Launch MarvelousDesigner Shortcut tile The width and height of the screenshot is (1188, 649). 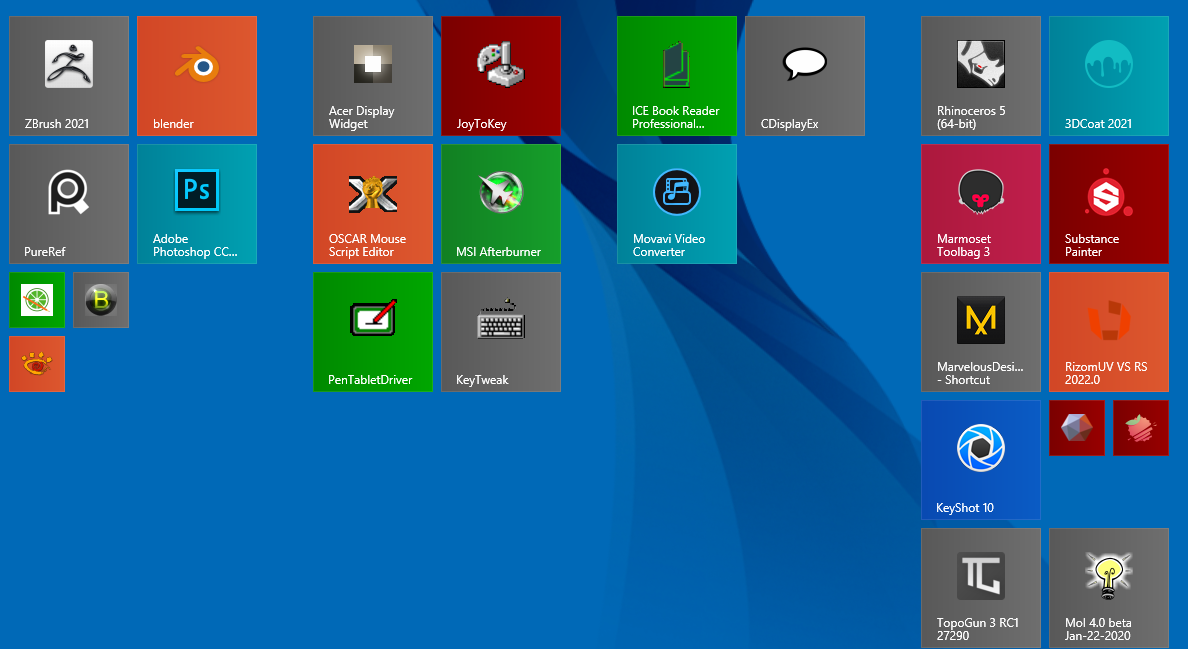980,332
